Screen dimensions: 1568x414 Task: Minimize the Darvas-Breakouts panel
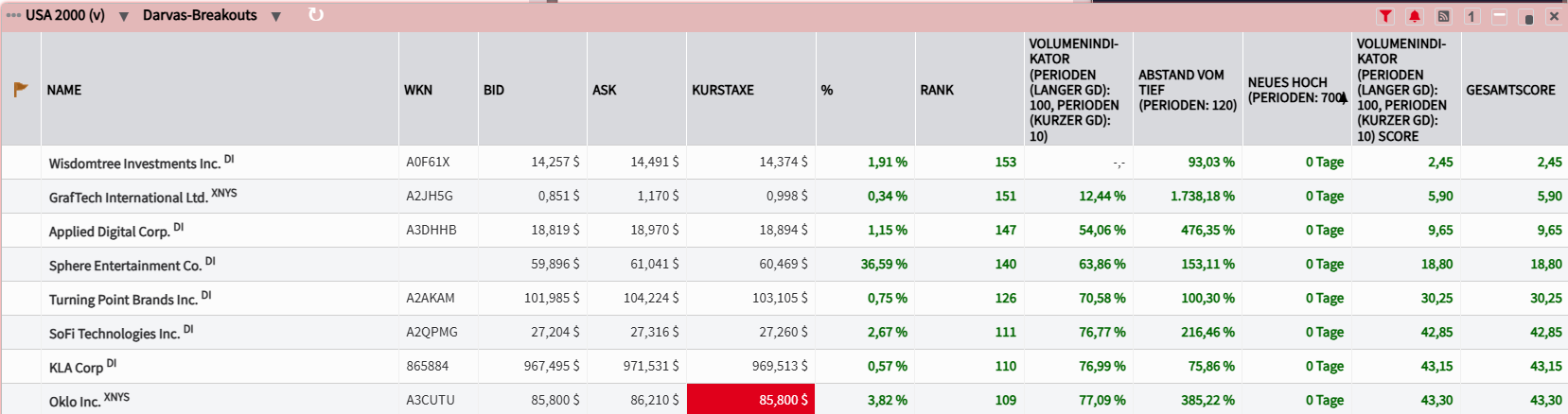click(x=1500, y=16)
